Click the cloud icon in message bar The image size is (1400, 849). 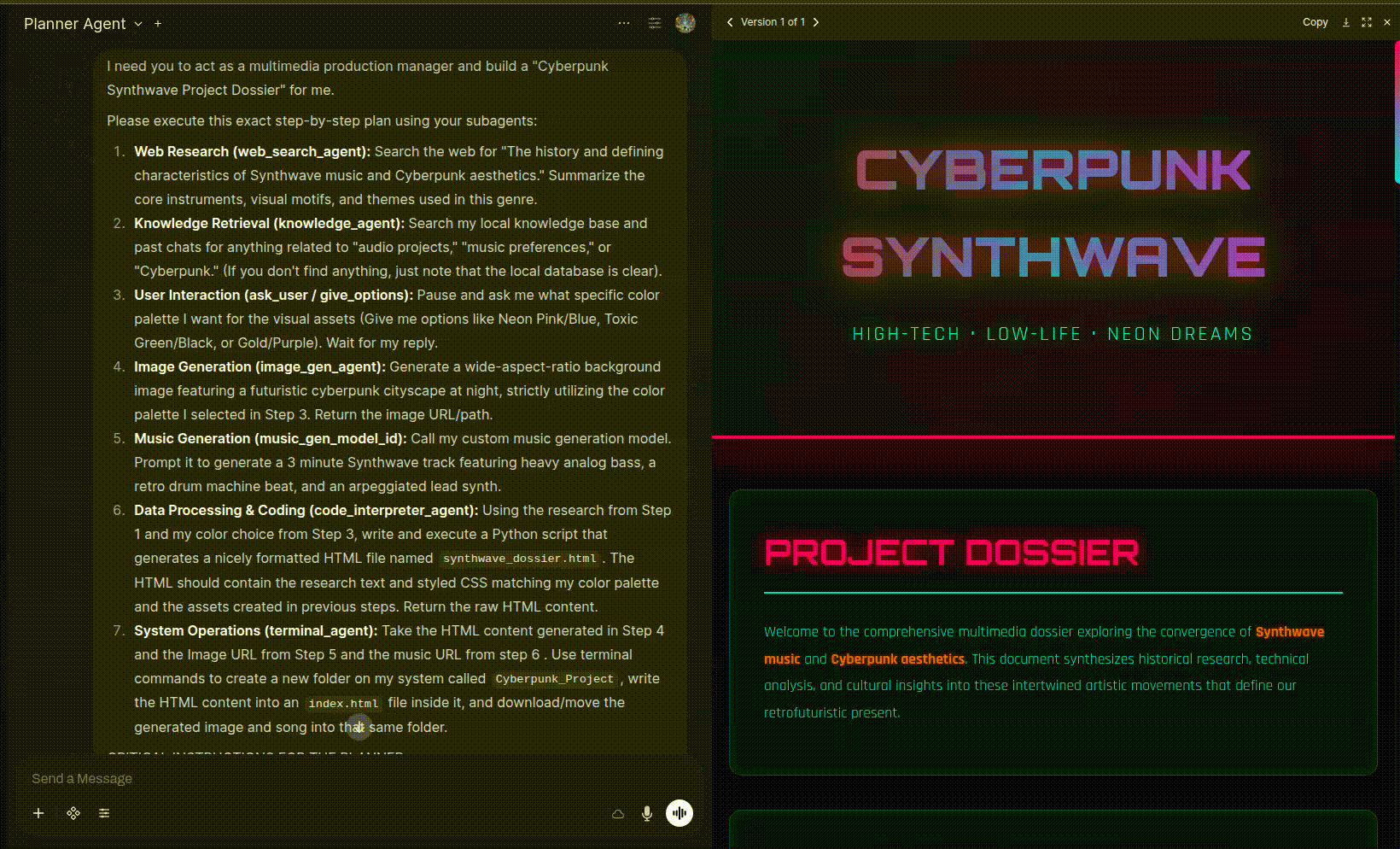[618, 813]
